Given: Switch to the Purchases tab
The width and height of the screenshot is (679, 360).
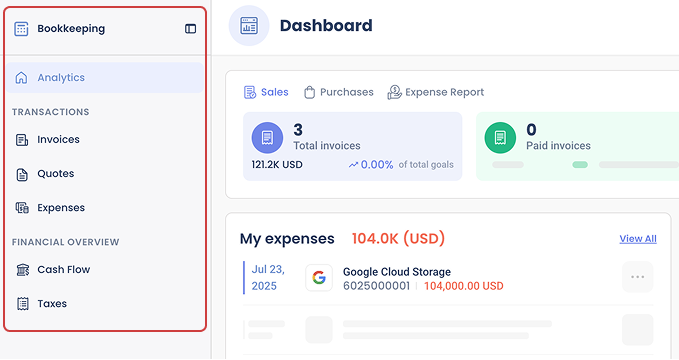Looking at the screenshot, I should click(339, 92).
